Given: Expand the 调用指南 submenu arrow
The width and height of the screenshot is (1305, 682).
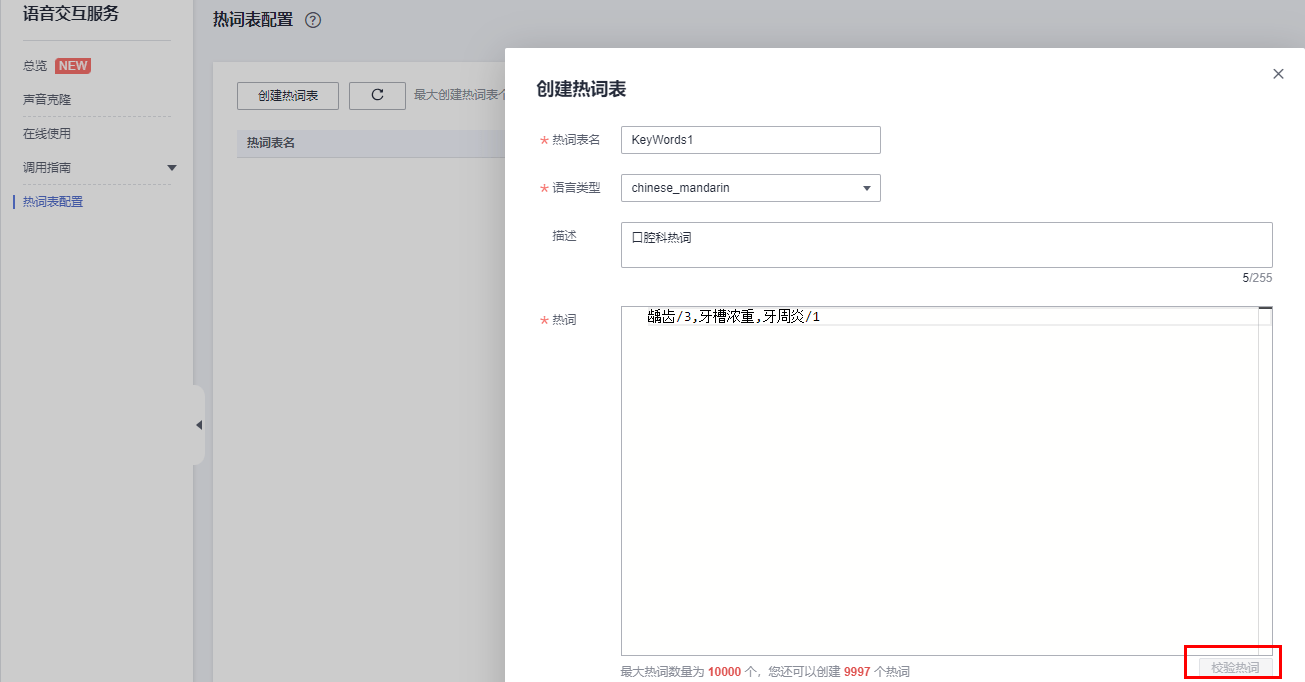Looking at the screenshot, I should [x=171, y=168].
